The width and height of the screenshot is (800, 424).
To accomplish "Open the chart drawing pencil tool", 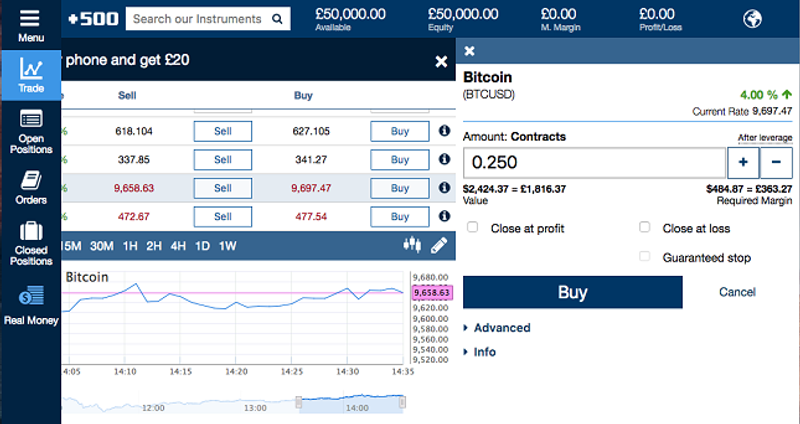I will [x=439, y=245].
